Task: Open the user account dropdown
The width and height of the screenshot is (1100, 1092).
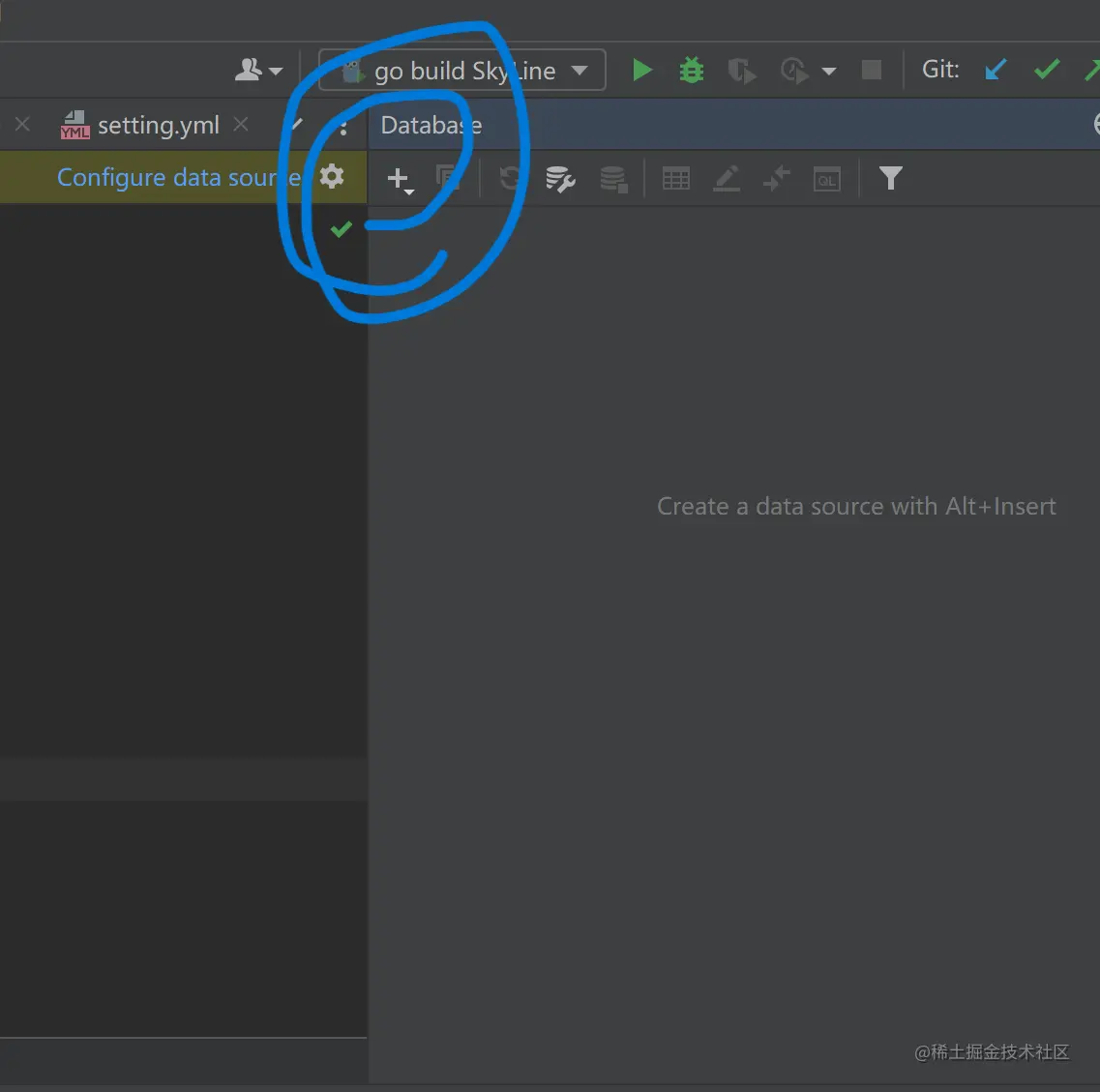Action: (258, 70)
